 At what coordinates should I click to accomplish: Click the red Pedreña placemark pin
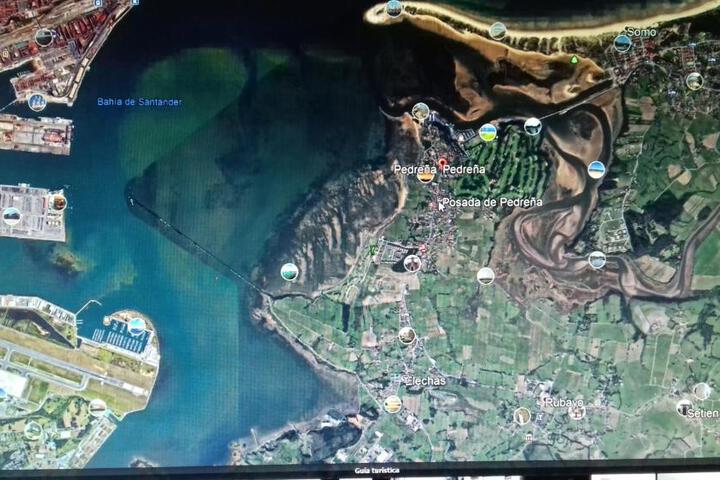coord(443,163)
